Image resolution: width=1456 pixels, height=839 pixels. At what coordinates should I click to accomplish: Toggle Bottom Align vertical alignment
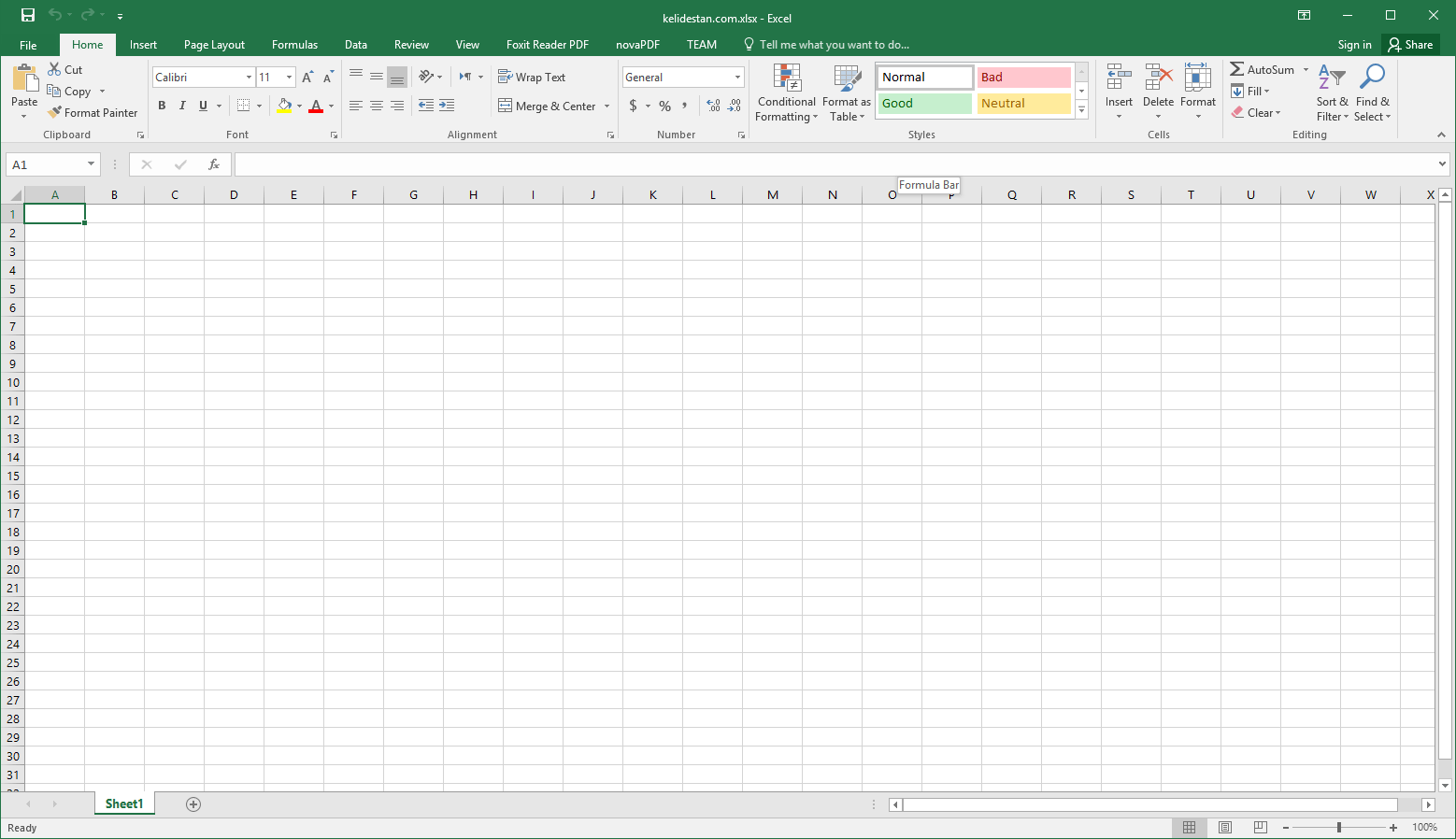[x=397, y=77]
